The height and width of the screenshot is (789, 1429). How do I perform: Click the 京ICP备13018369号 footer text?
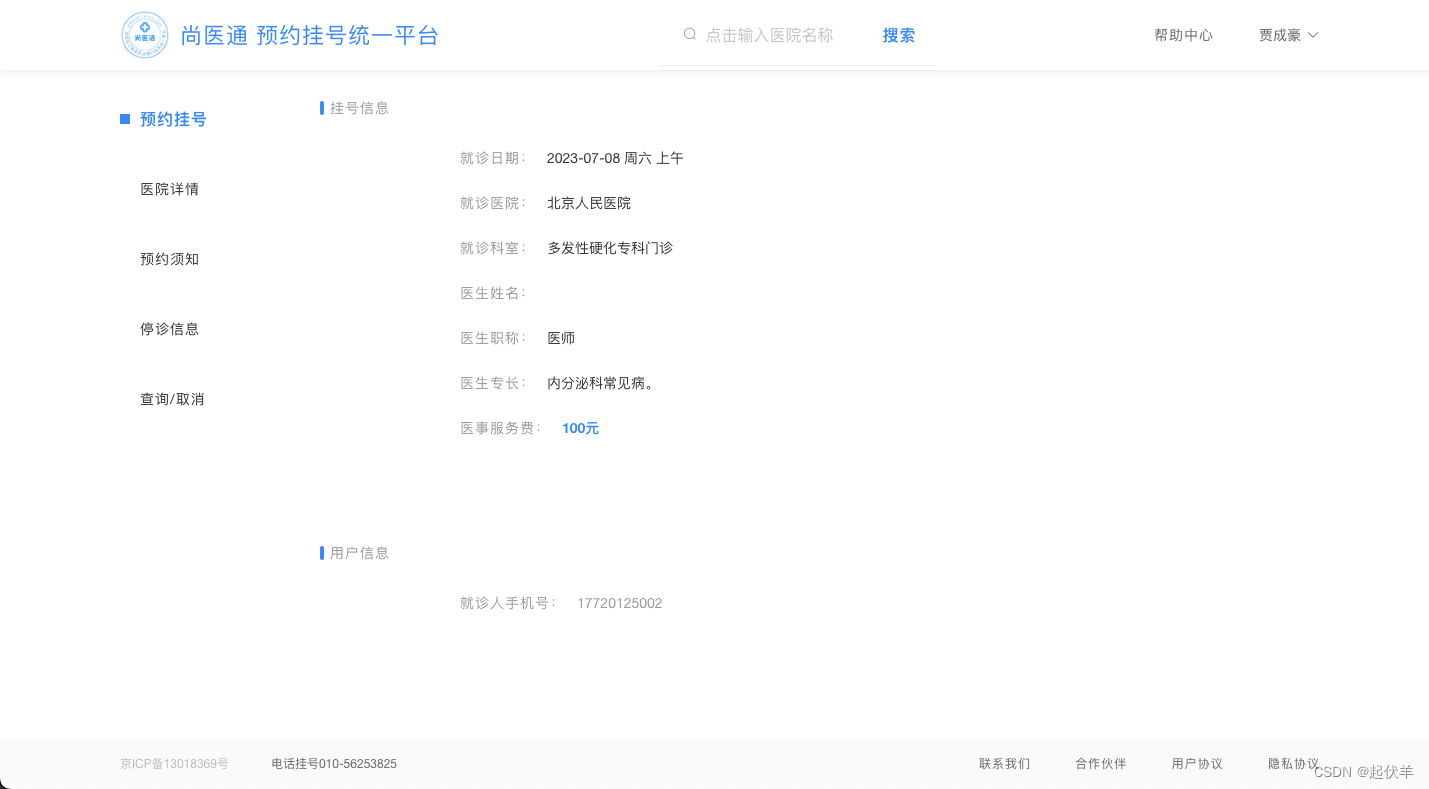[174, 764]
